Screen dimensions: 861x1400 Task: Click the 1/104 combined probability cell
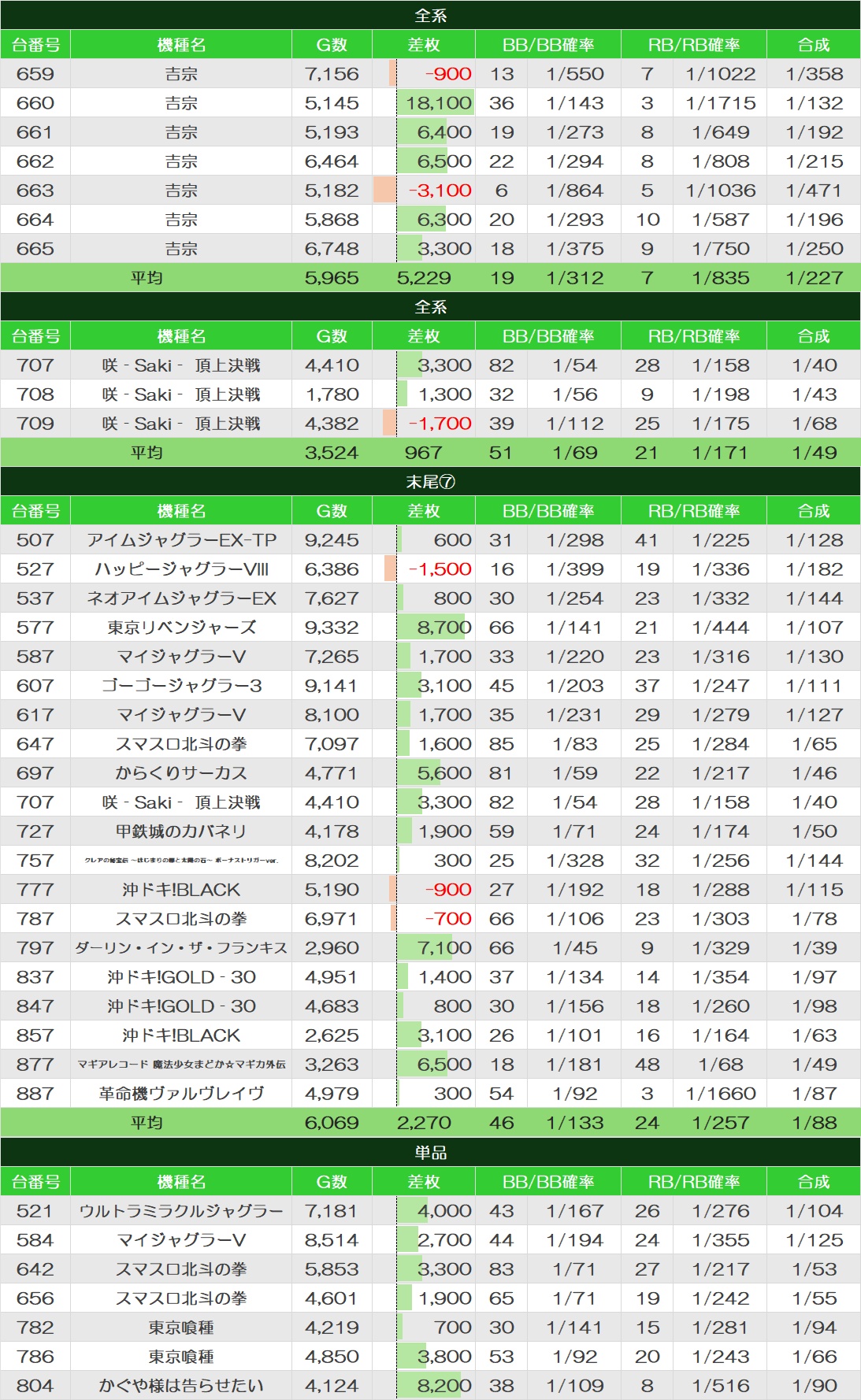click(814, 1211)
